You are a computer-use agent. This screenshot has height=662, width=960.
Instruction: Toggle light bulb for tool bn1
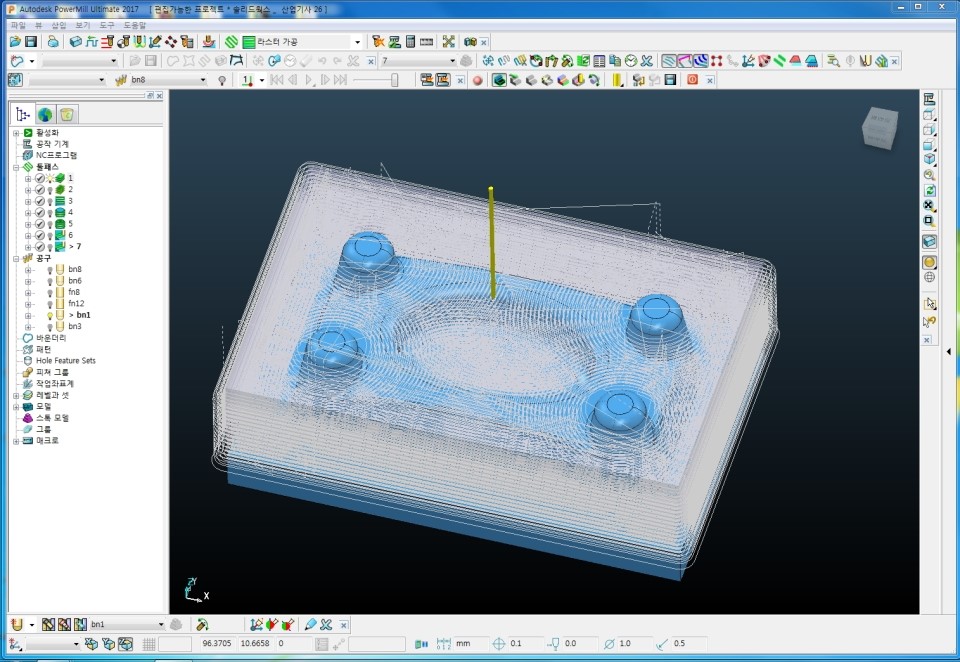[50, 315]
